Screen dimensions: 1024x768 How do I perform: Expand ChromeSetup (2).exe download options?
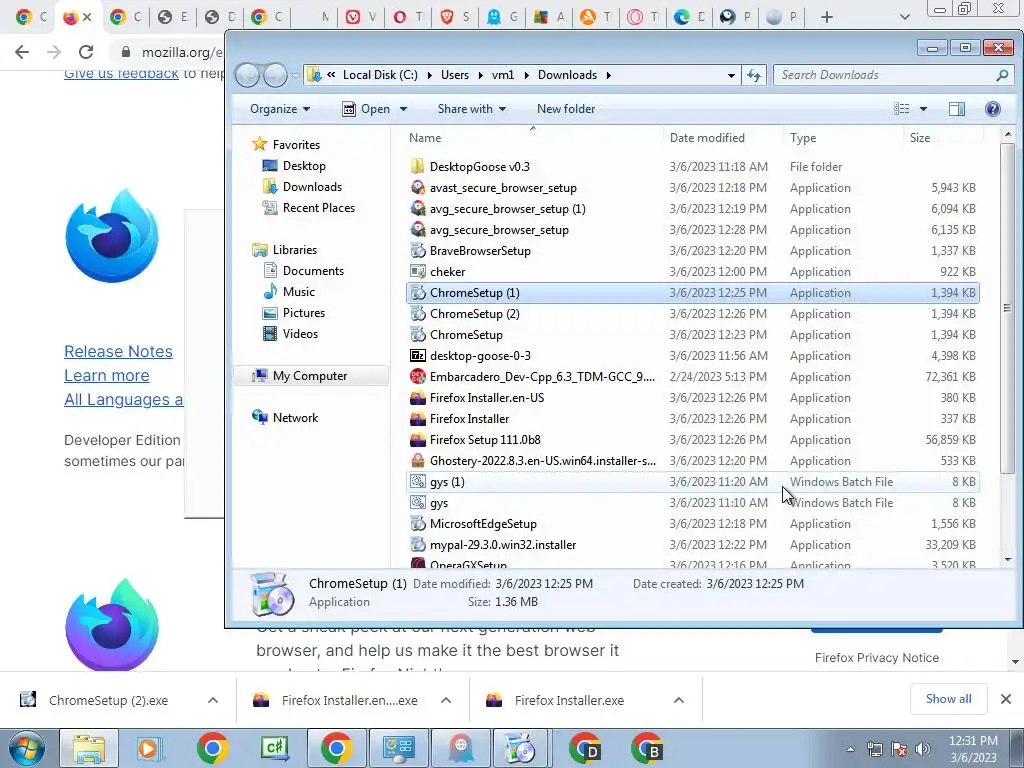coord(213,700)
